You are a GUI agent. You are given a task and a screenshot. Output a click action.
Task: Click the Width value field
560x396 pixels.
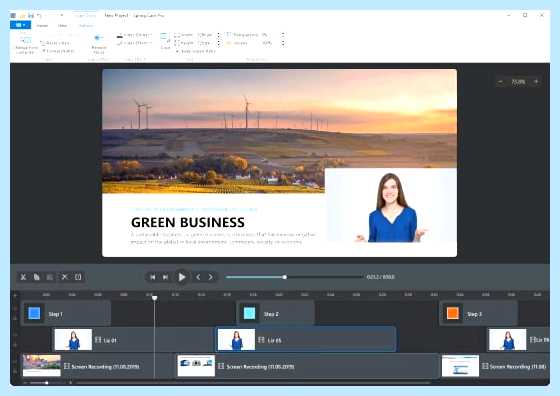tap(205, 35)
